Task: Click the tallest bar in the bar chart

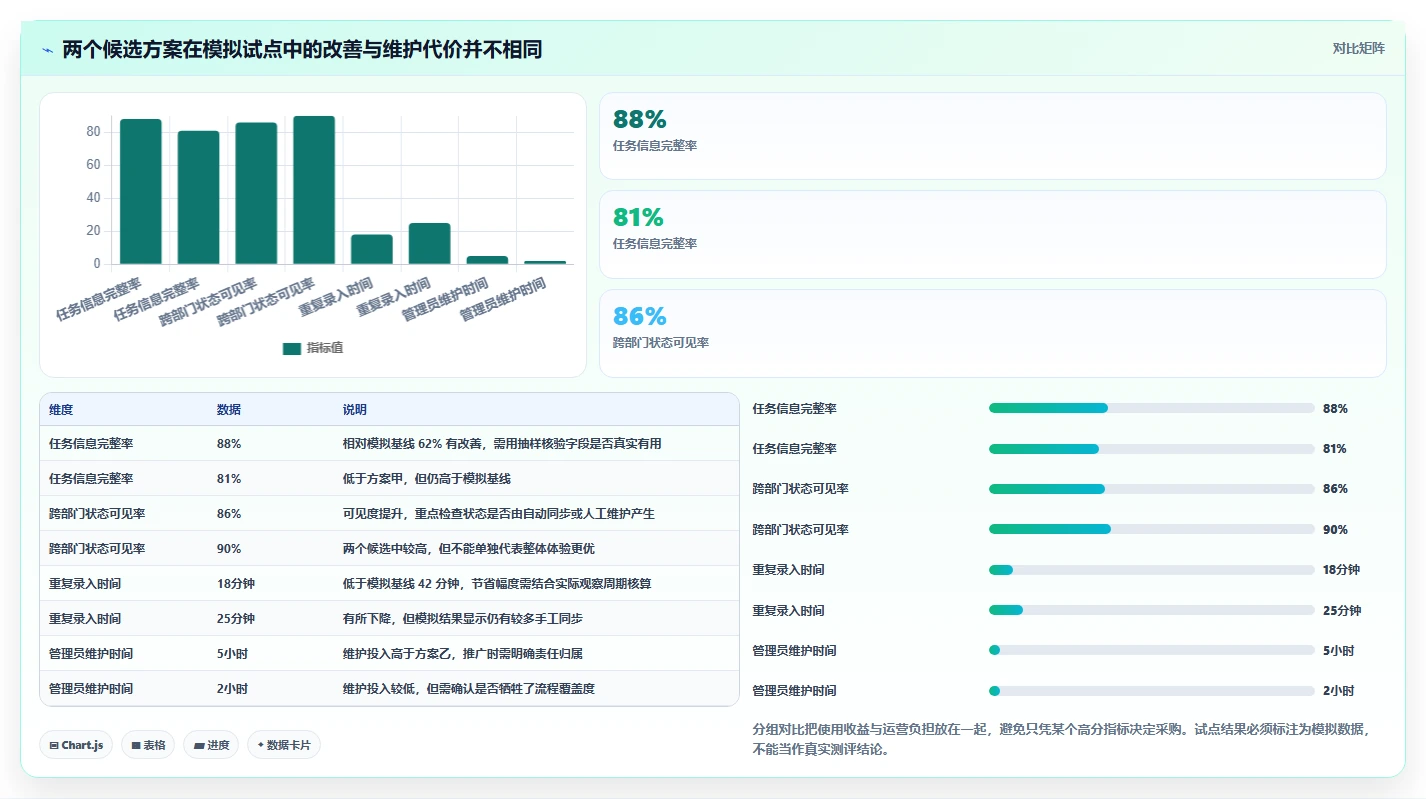Action: (x=314, y=190)
